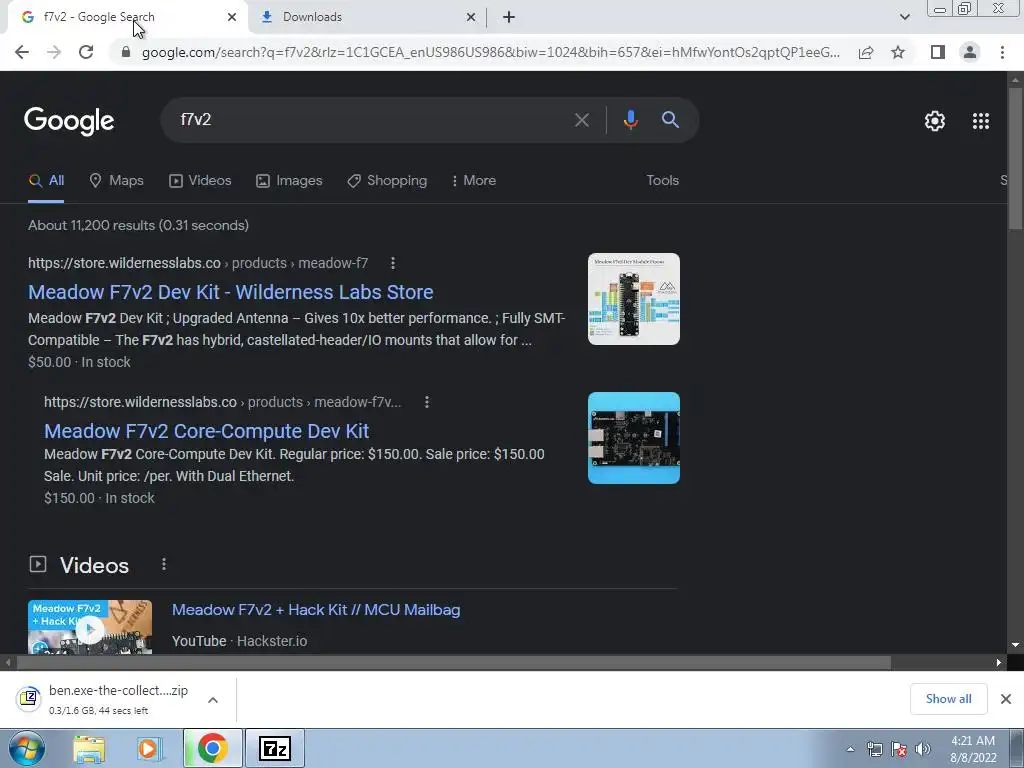The image size is (1024, 768).
Task: Click the network tray icon
Action: click(x=874, y=749)
